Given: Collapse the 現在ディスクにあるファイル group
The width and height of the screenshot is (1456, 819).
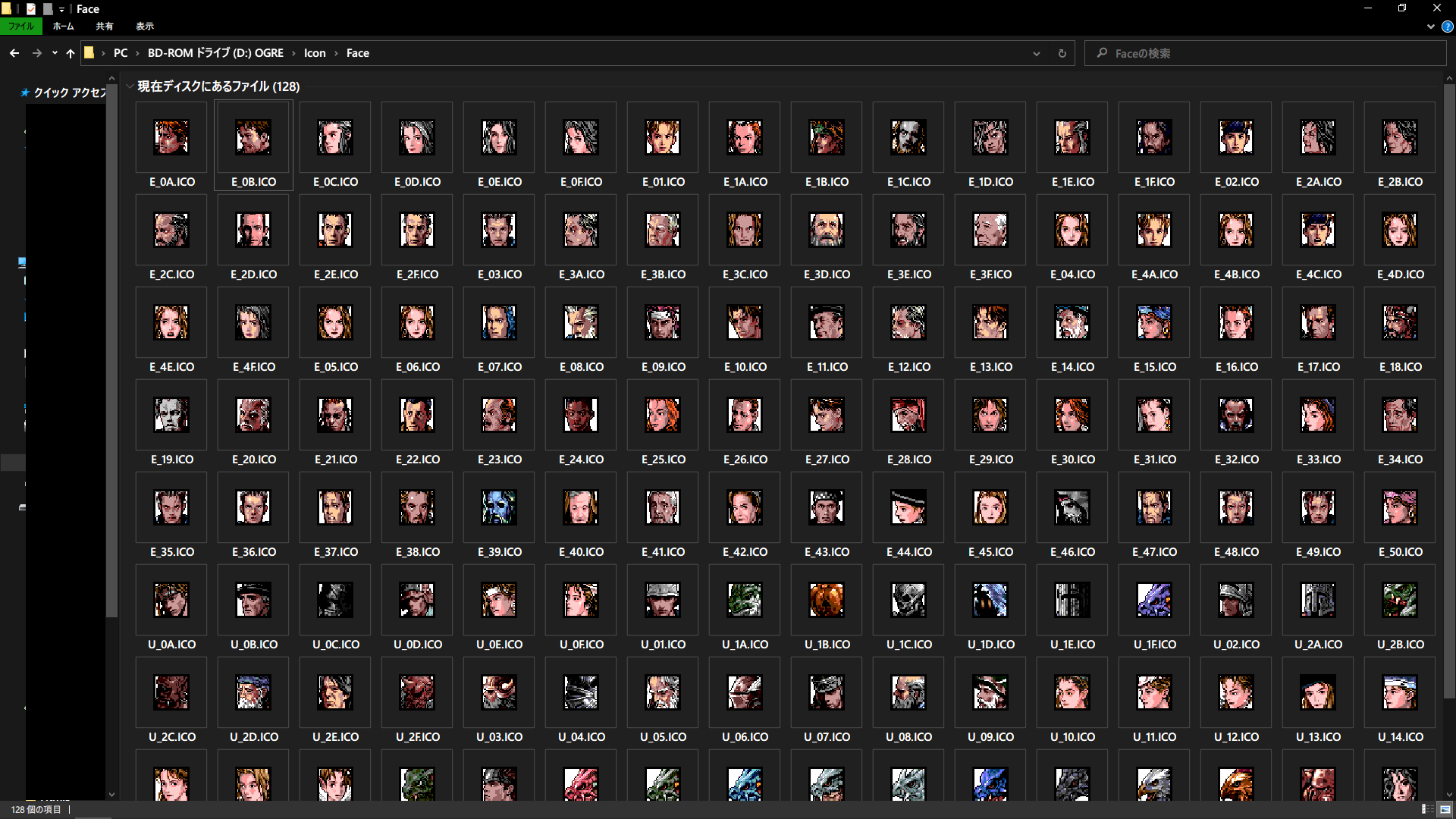Looking at the screenshot, I should pyautogui.click(x=130, y=86).
